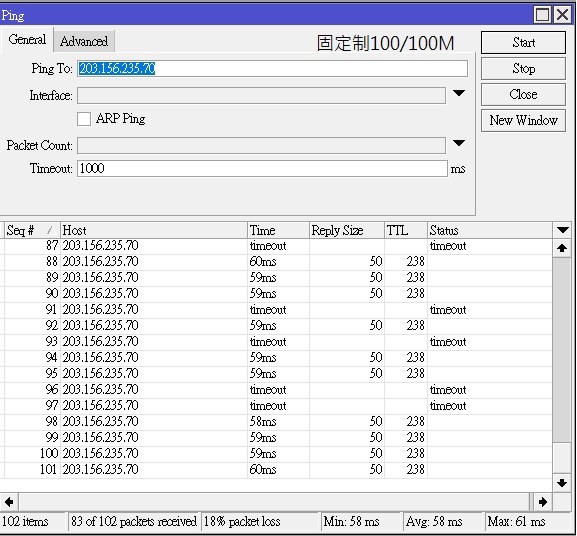This screenshot has width=577, height=536.
Task: Expand the Packet Count dropdown arrow
Action: [459, 143]
